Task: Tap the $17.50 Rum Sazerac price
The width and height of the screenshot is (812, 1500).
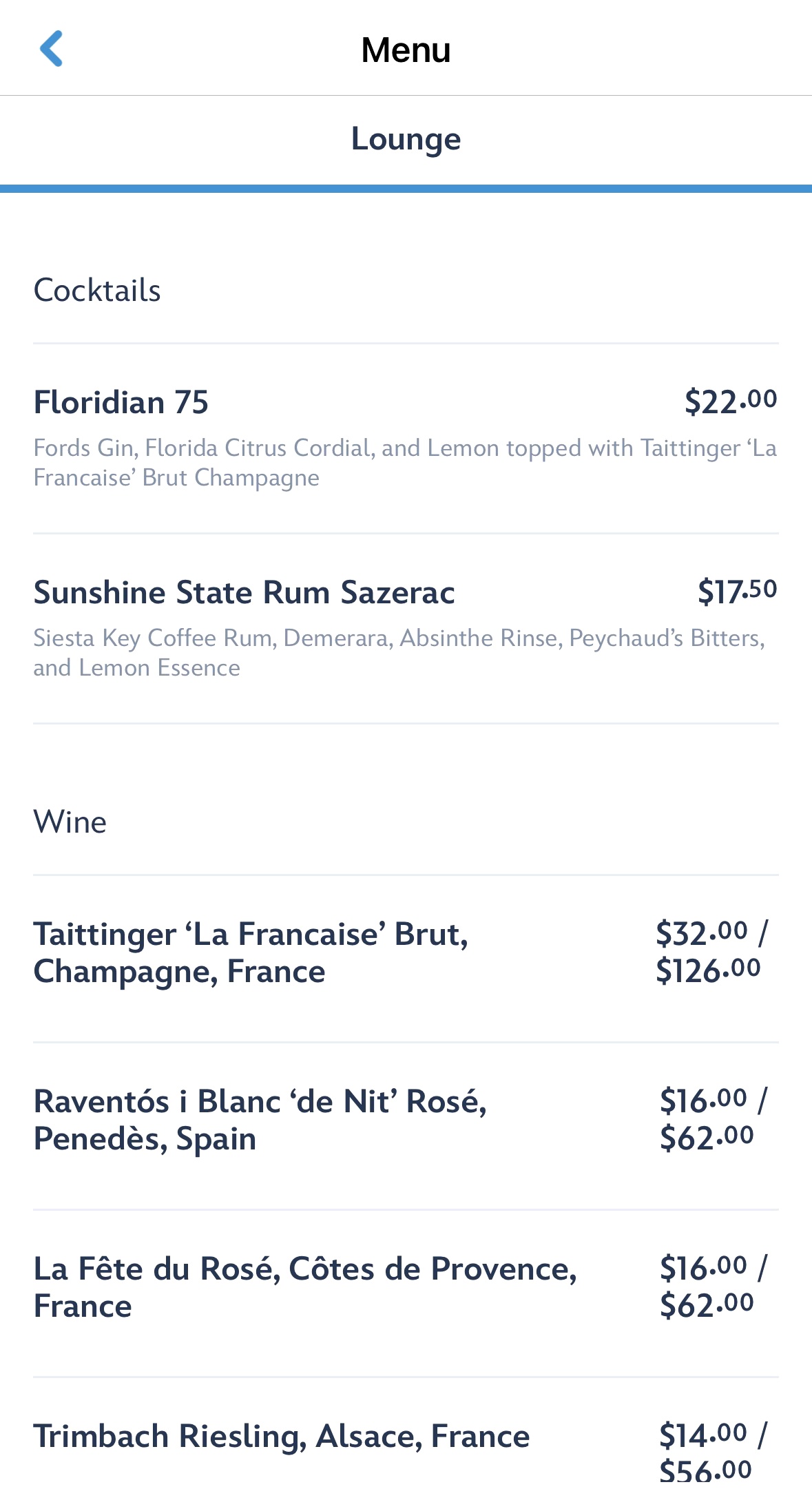Action: [x=737, y=591]
